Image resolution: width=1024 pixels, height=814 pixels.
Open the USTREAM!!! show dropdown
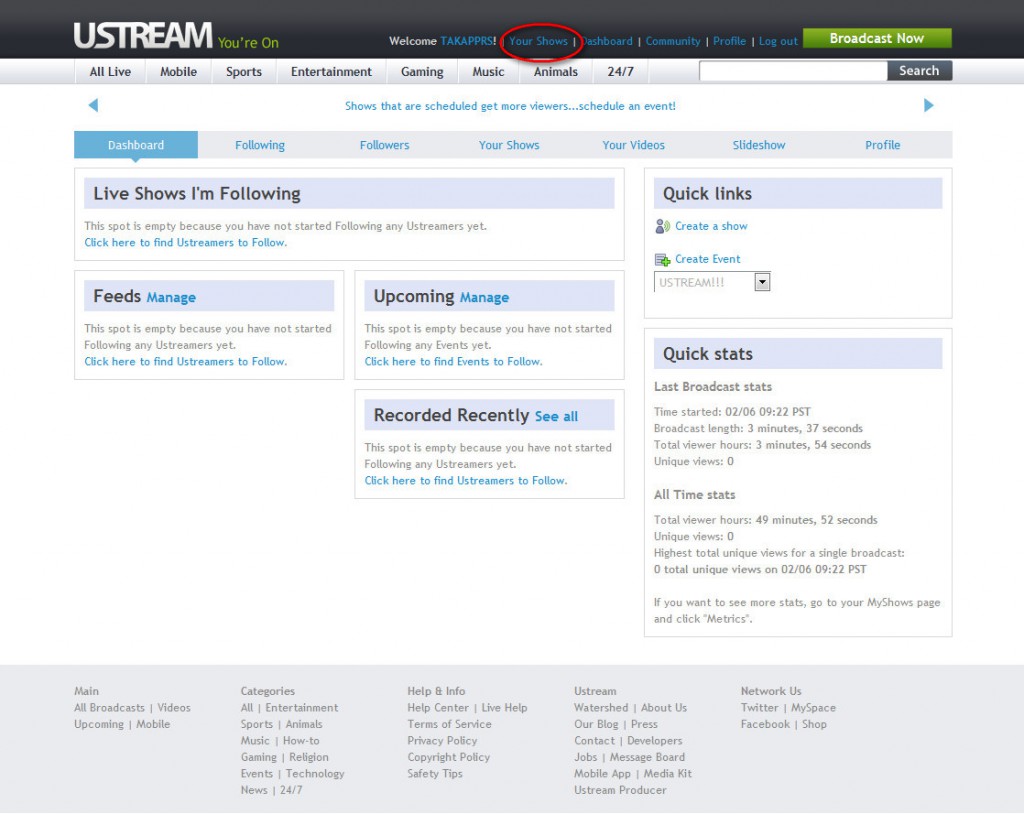coord(762,283)
